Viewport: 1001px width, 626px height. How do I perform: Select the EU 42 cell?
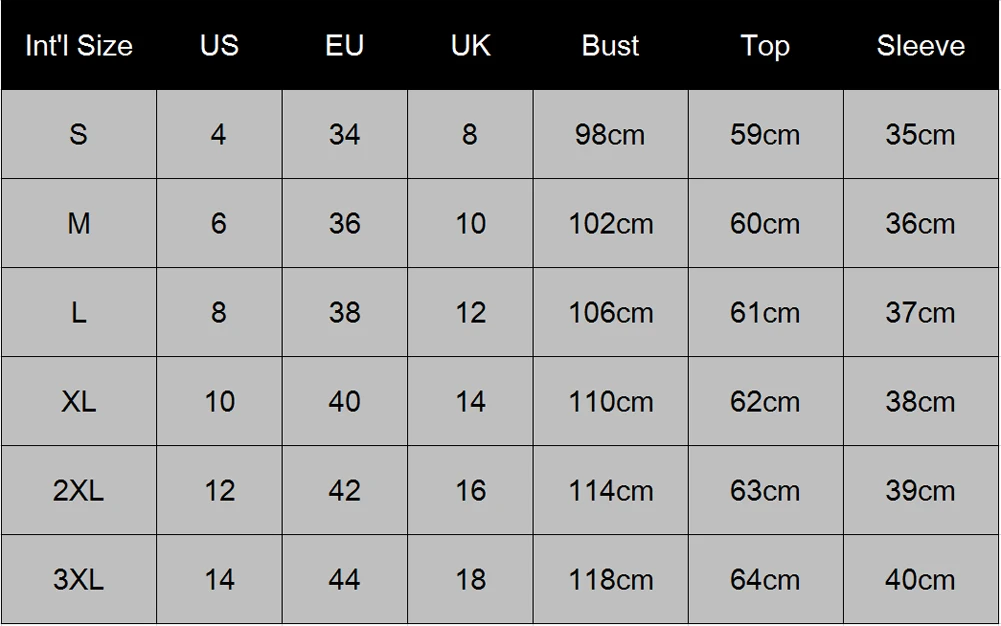(345, 490)
